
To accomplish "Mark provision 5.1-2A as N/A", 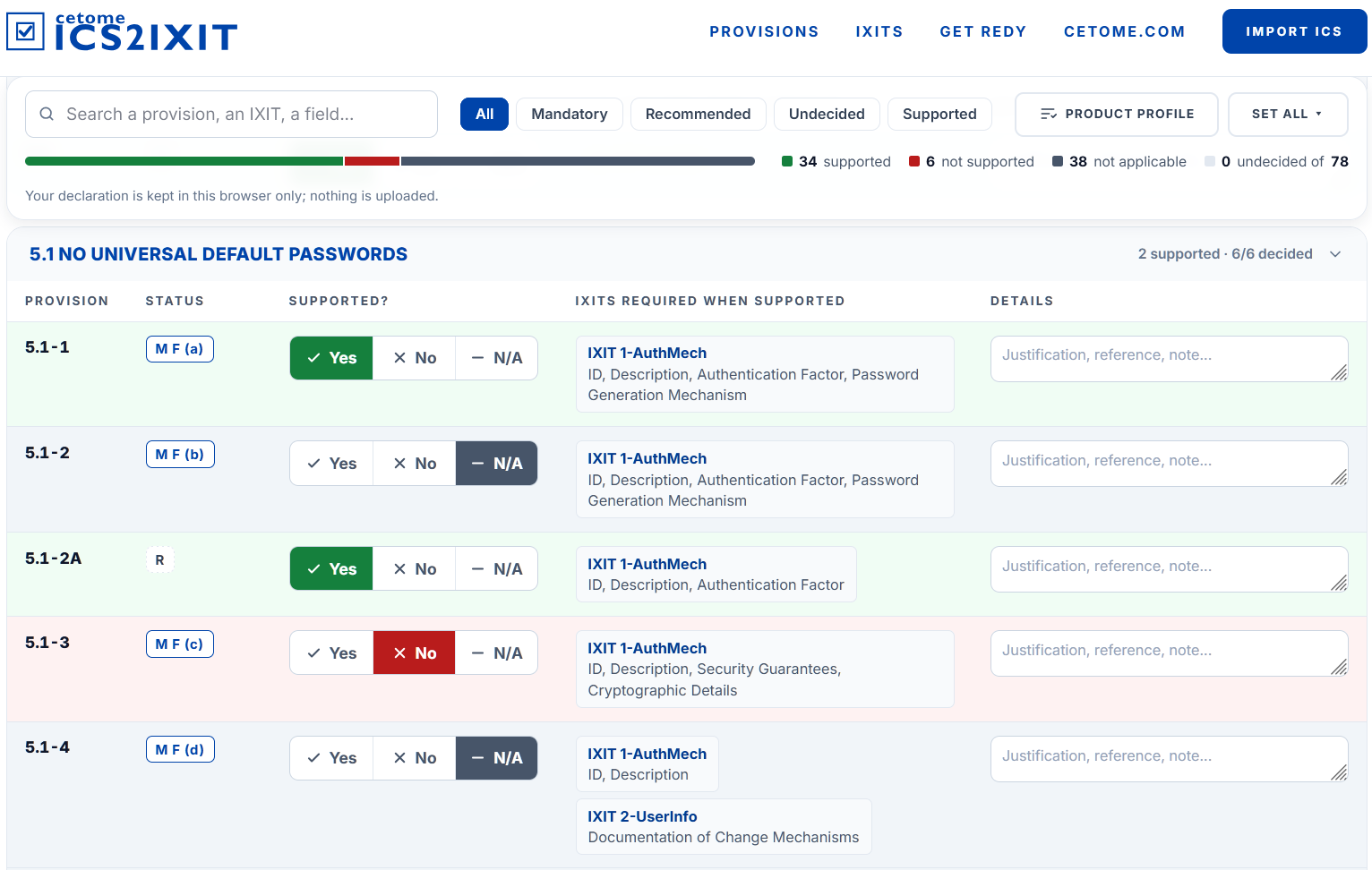I will 497,569.
